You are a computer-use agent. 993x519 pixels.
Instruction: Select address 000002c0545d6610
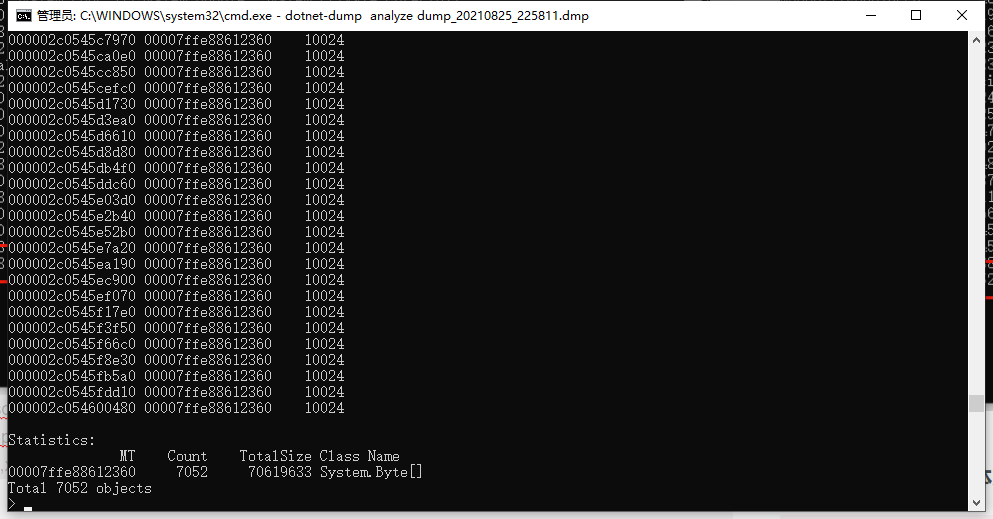72,136
